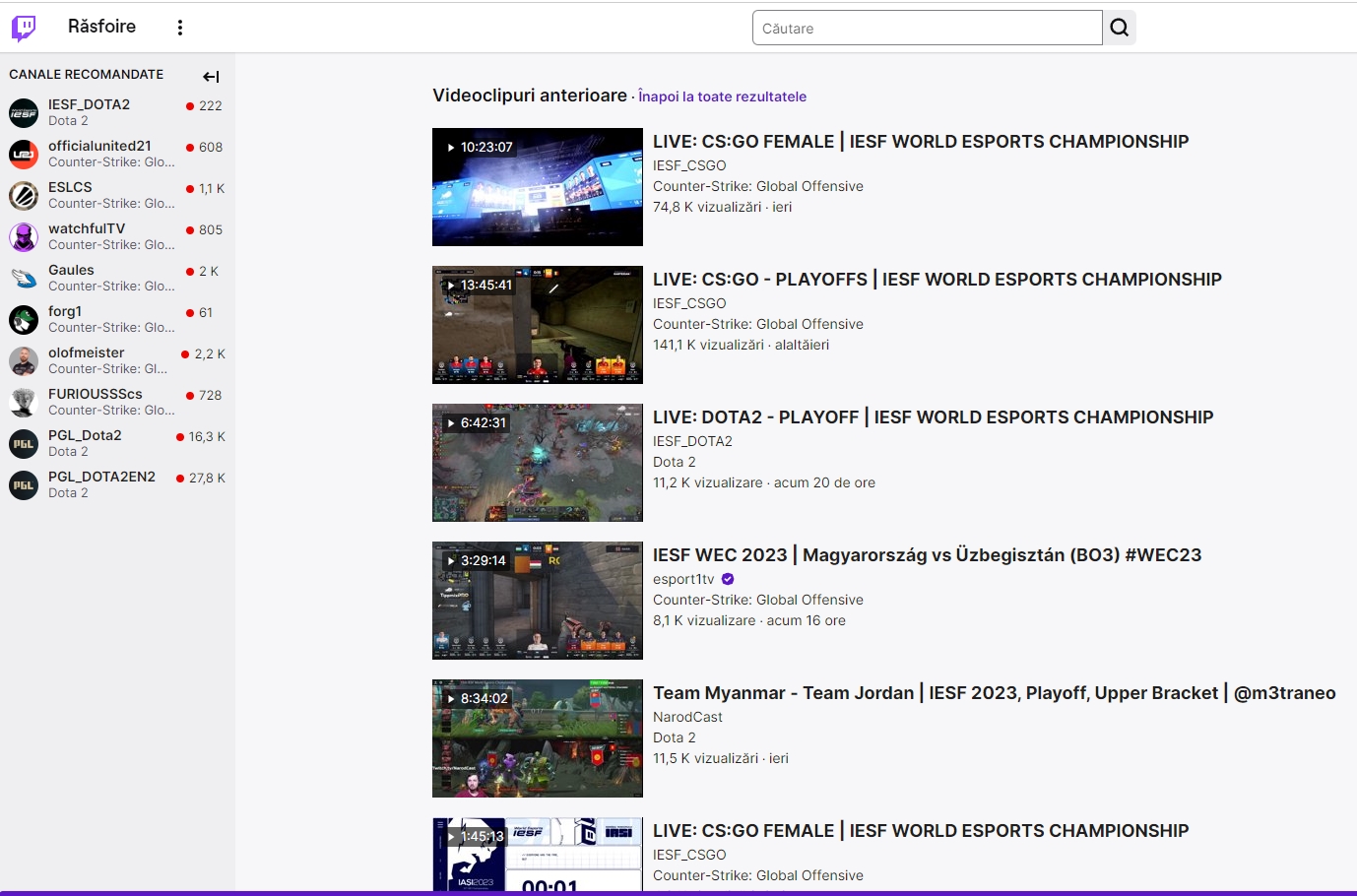
Task: Select FURIOUSSScs channel name in sidebar
Action: point(96,394)
